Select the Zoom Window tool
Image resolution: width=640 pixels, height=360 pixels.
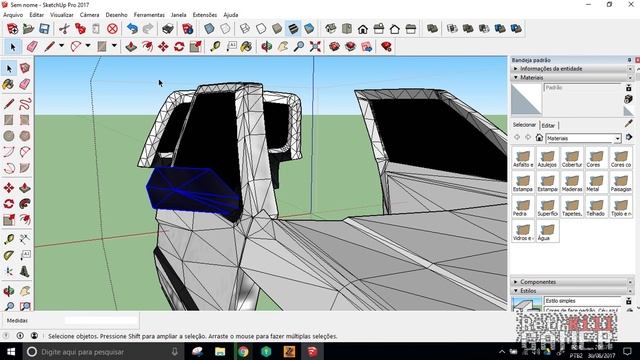[x=25, y=306]
